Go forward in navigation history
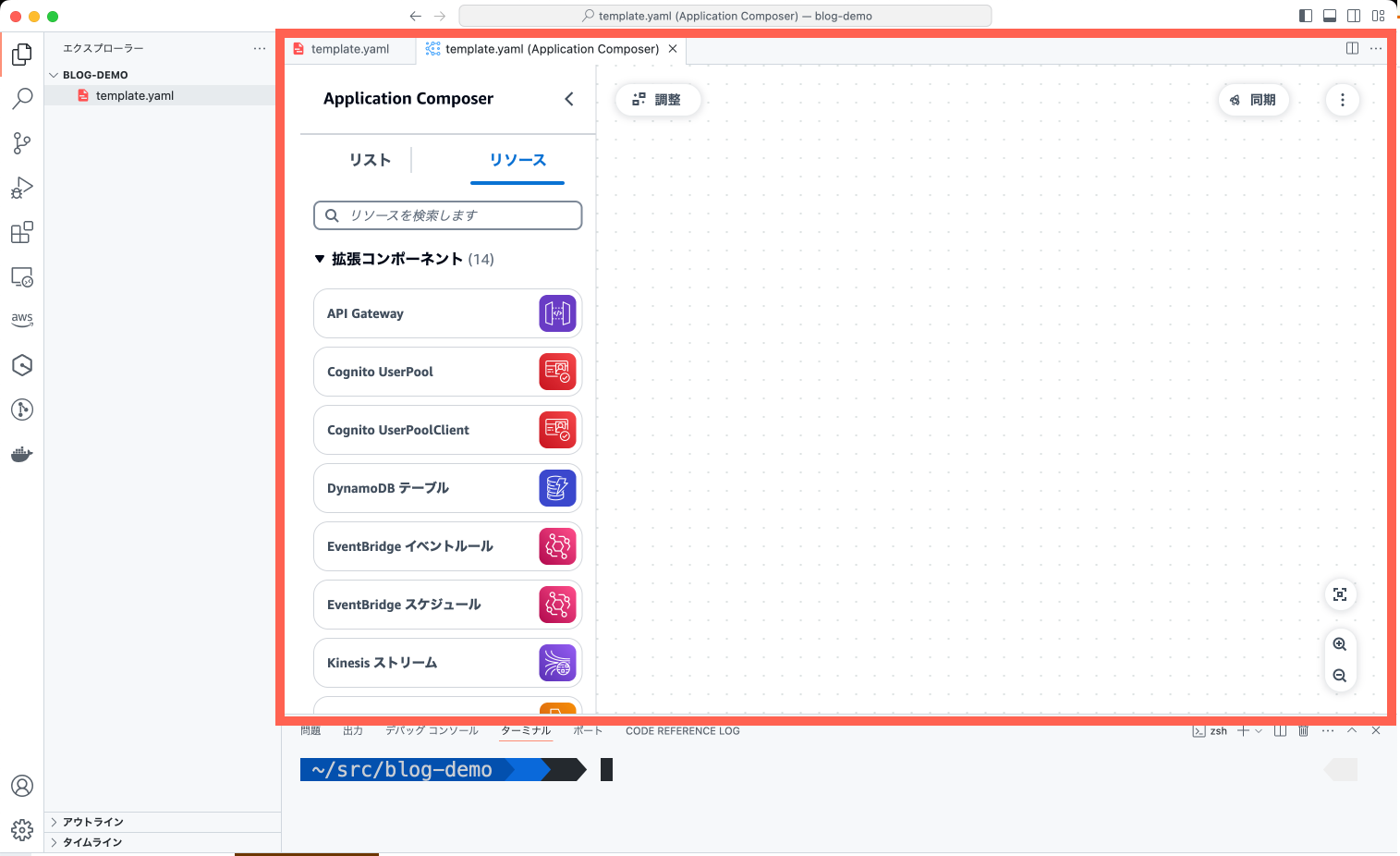 click(440, 16)
